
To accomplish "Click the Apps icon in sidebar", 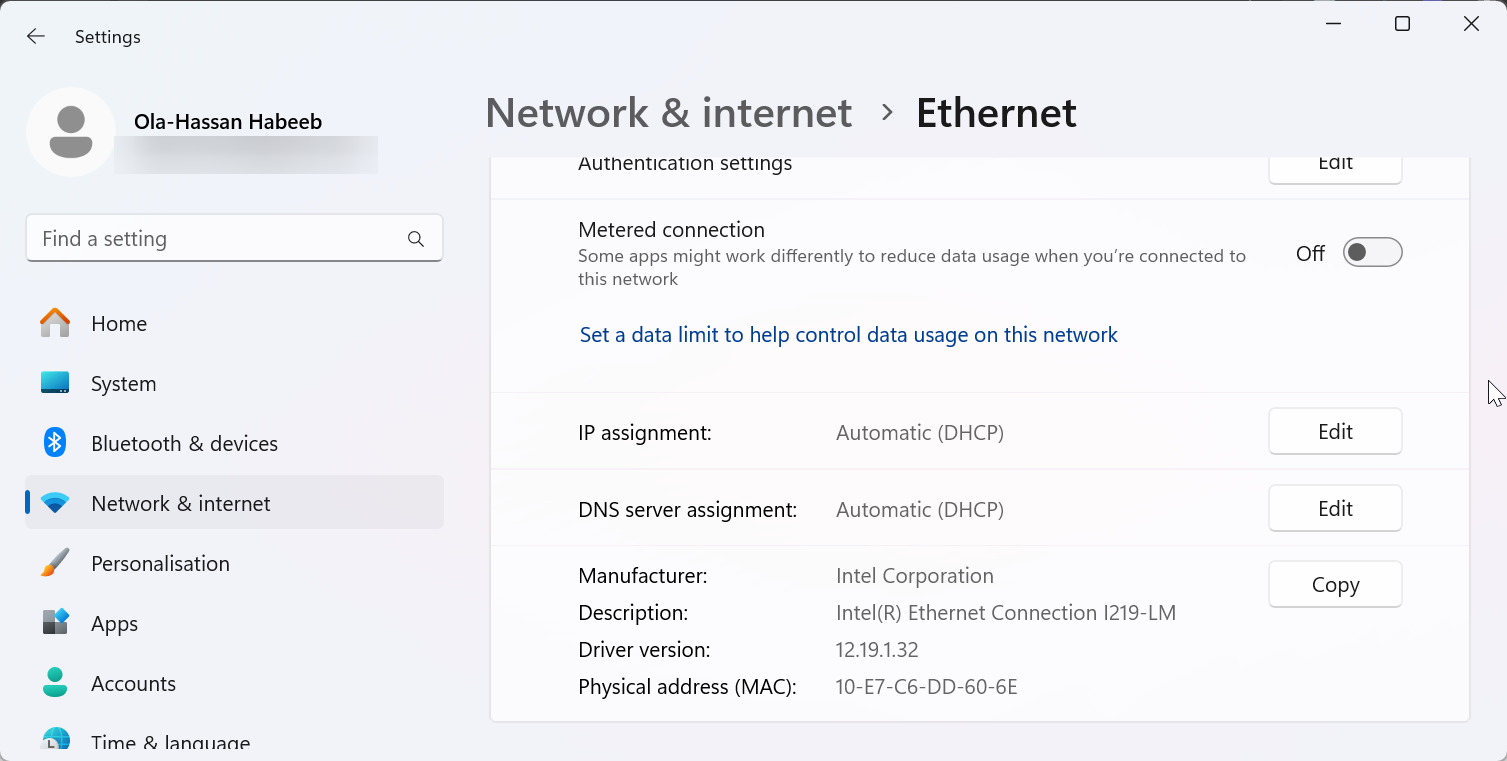I will click(x=55, y=623).
